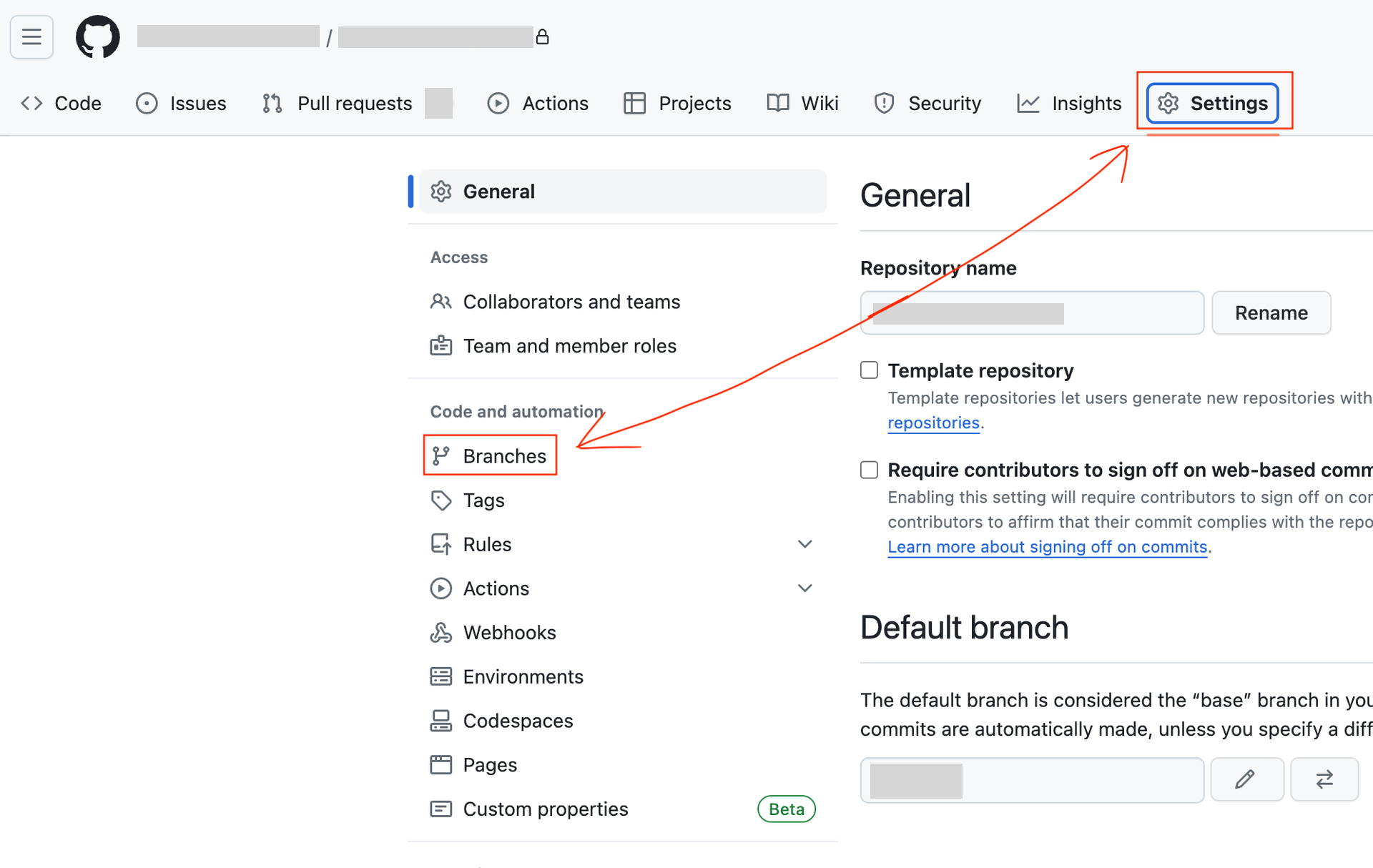
Task: Check Require contributors to sign off checkbox
Action: pos(869,470)
